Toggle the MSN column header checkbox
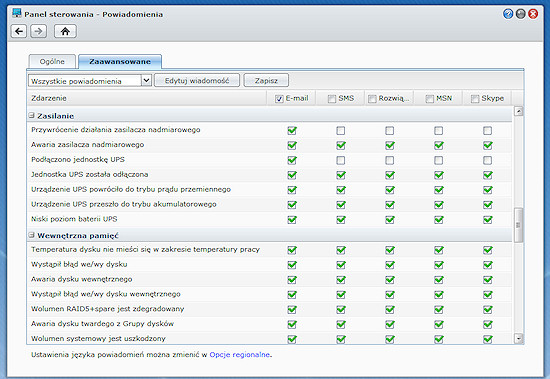550x379 pixels. tap(430, 99)
